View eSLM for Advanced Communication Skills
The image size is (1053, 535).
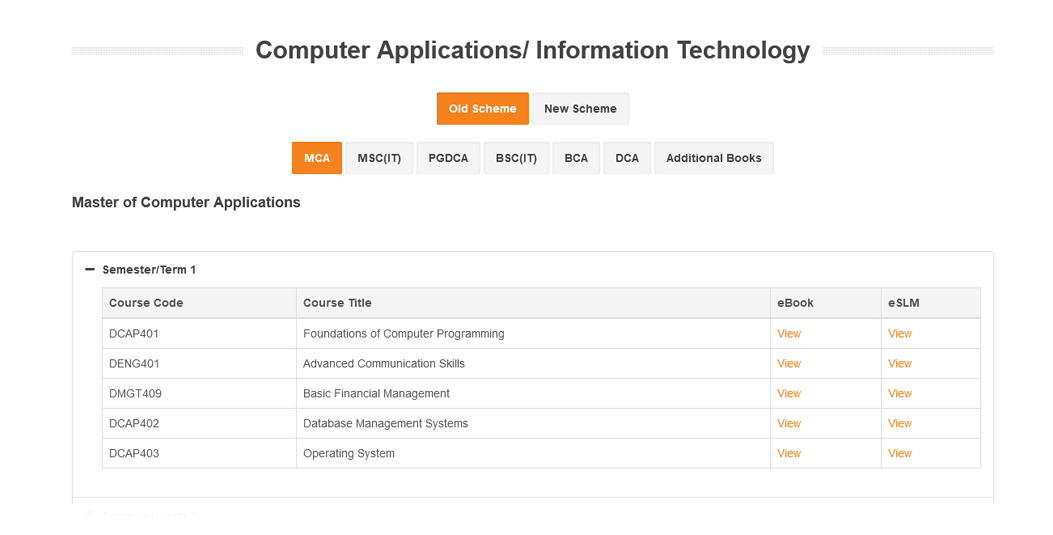pos(899,364)
